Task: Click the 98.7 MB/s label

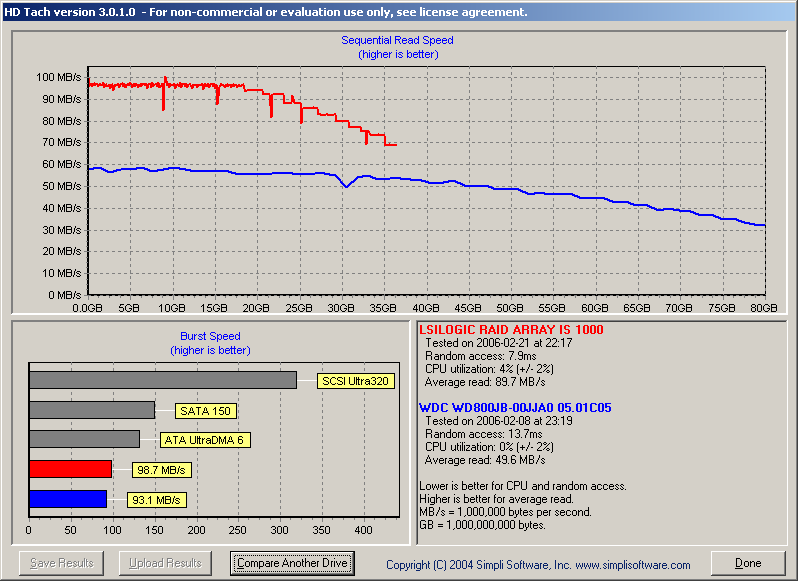Action: click(161, 470)
